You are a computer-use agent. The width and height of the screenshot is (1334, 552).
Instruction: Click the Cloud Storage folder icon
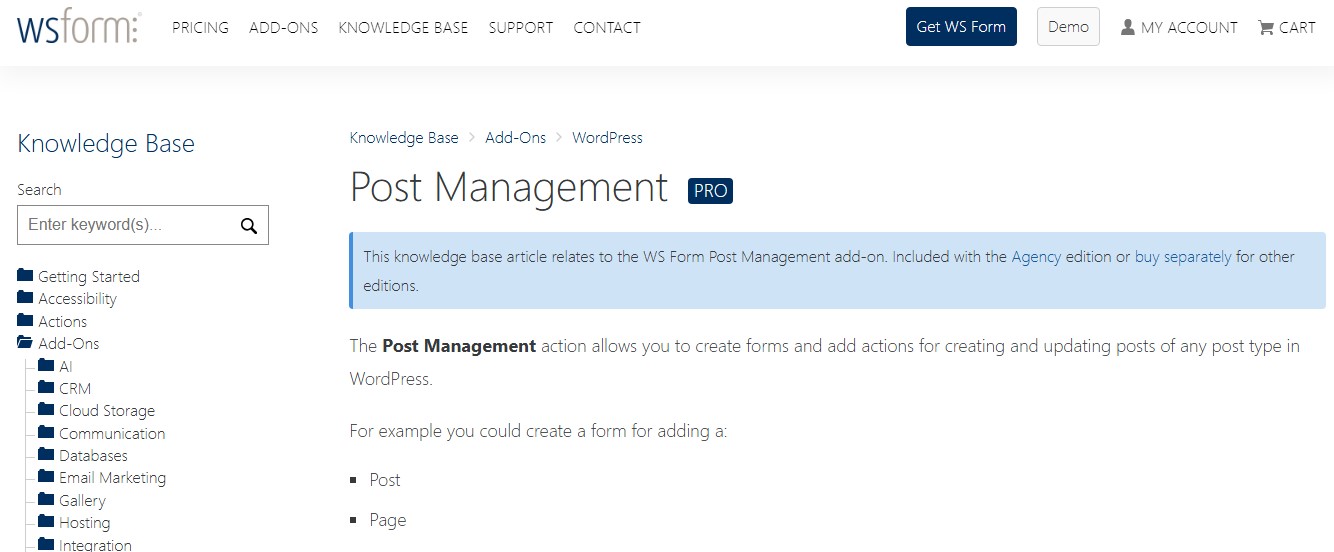(x=46, y=409)
